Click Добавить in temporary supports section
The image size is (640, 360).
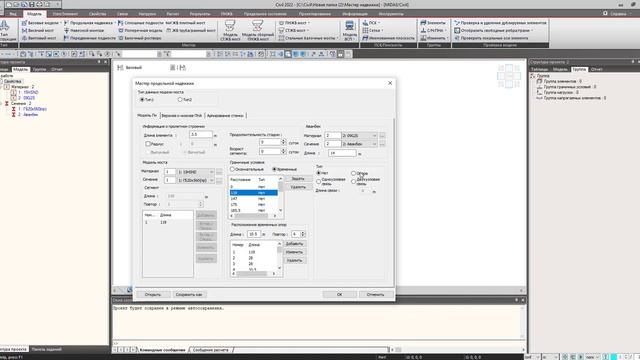[294, 244]
